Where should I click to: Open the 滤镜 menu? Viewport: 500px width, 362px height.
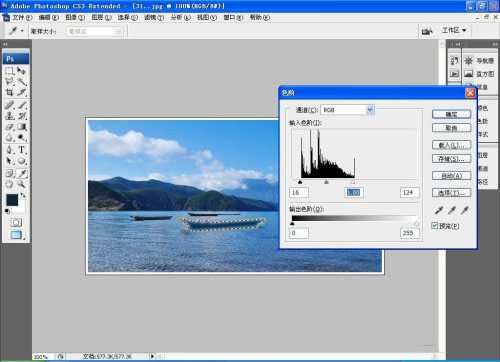click(154, 17)
